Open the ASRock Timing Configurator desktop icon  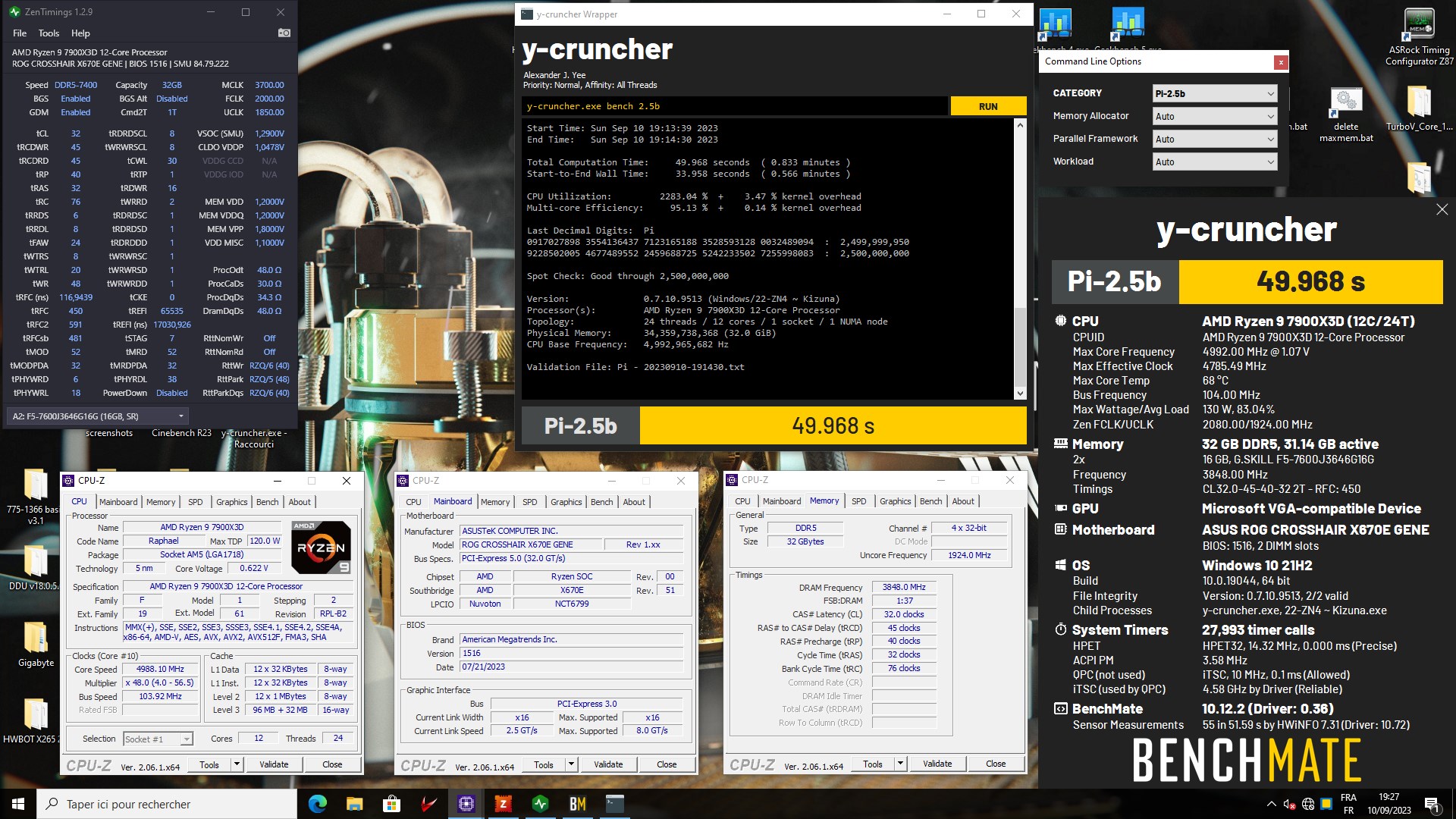click(1419, 36)
